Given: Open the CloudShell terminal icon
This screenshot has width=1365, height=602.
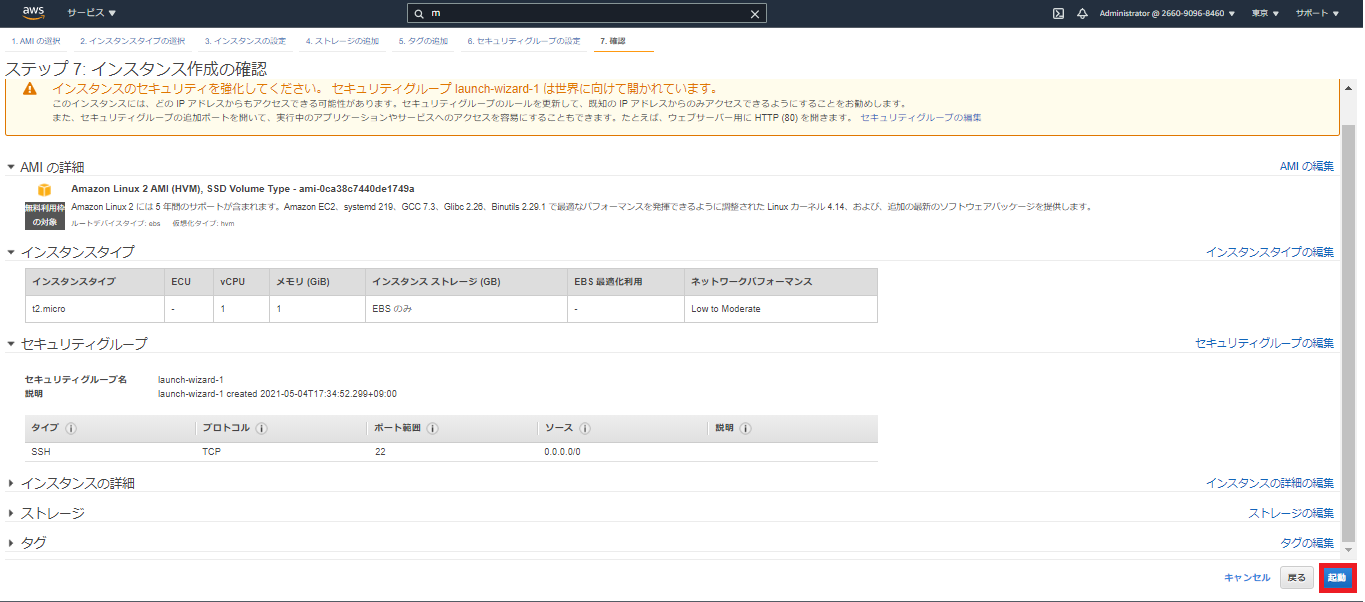Looking at the screenshot, I should point(1058,14).
